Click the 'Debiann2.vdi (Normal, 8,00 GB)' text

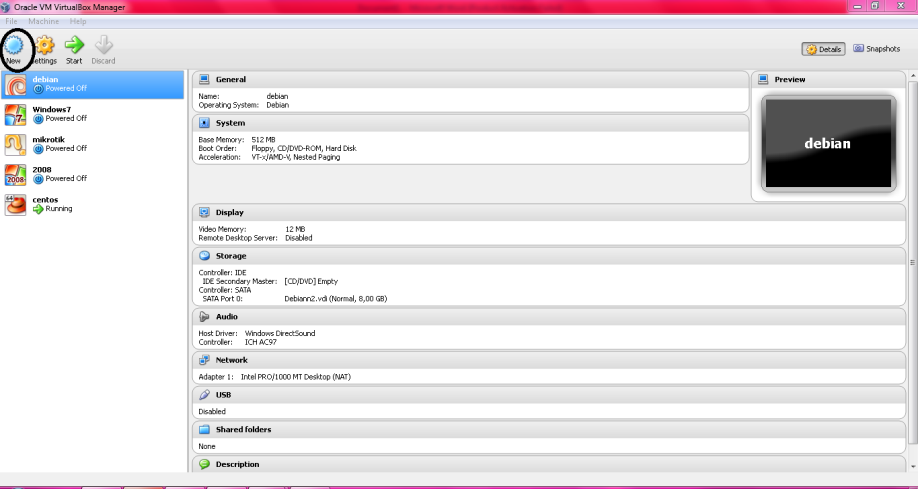click(x=335, y=299)
